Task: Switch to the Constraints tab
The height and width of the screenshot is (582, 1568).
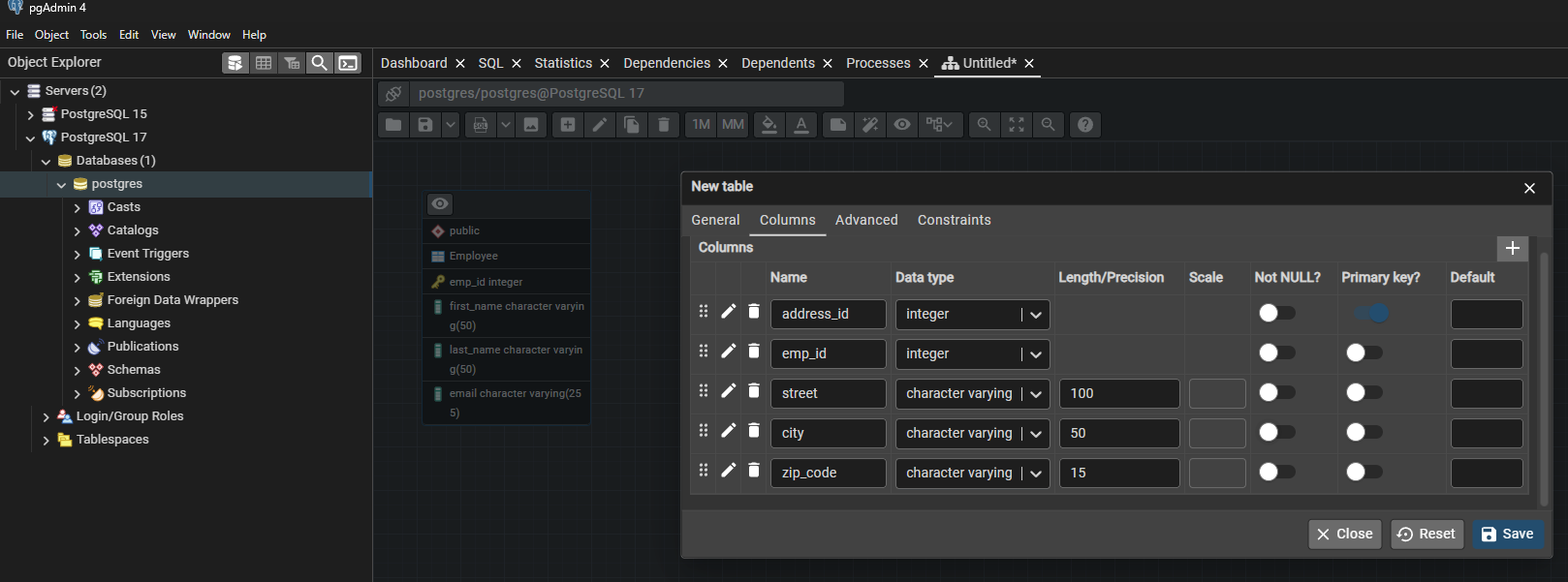Action: (x=954, y=220)
